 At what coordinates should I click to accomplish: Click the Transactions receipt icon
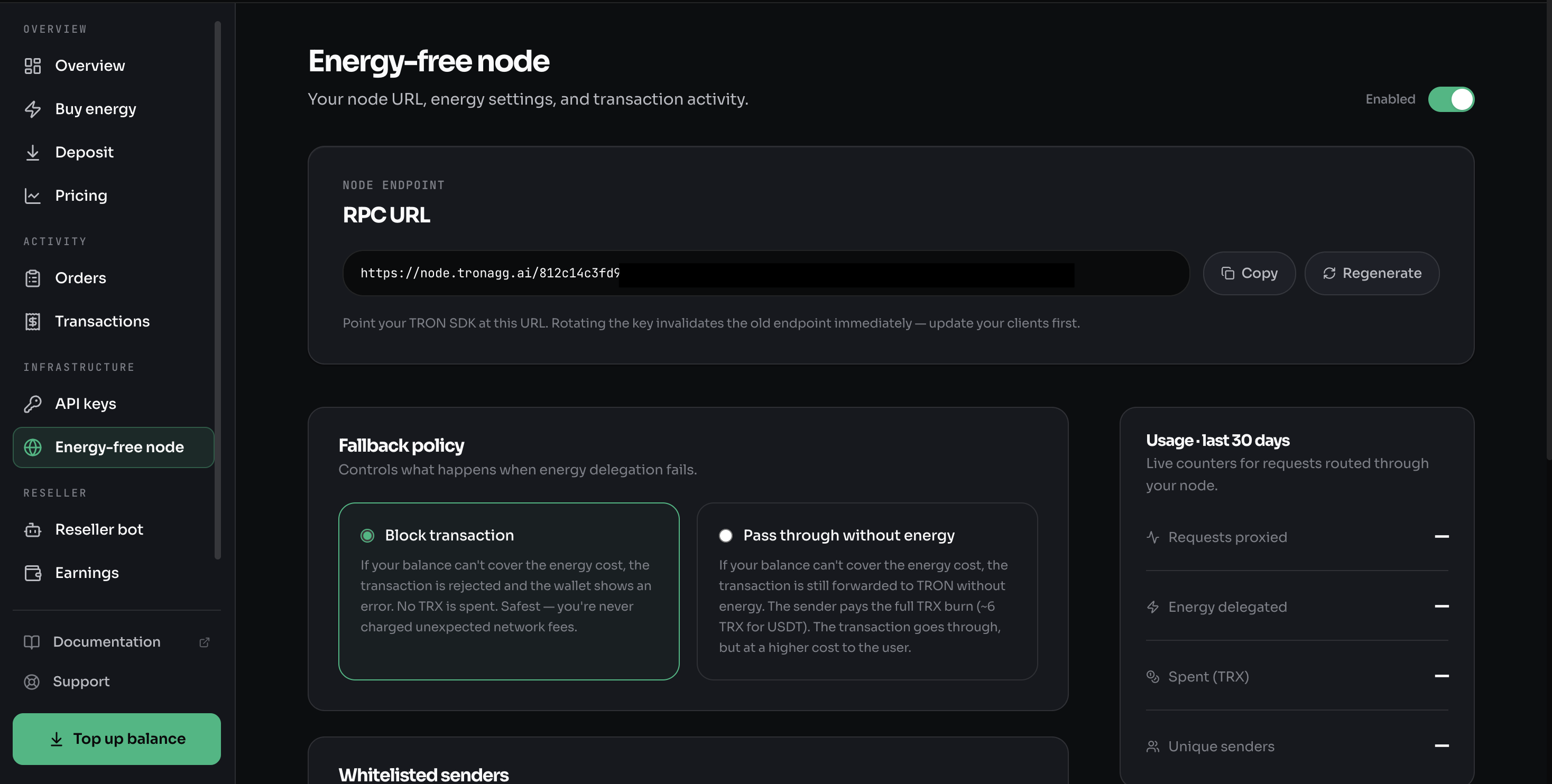[x=33, y=322]
